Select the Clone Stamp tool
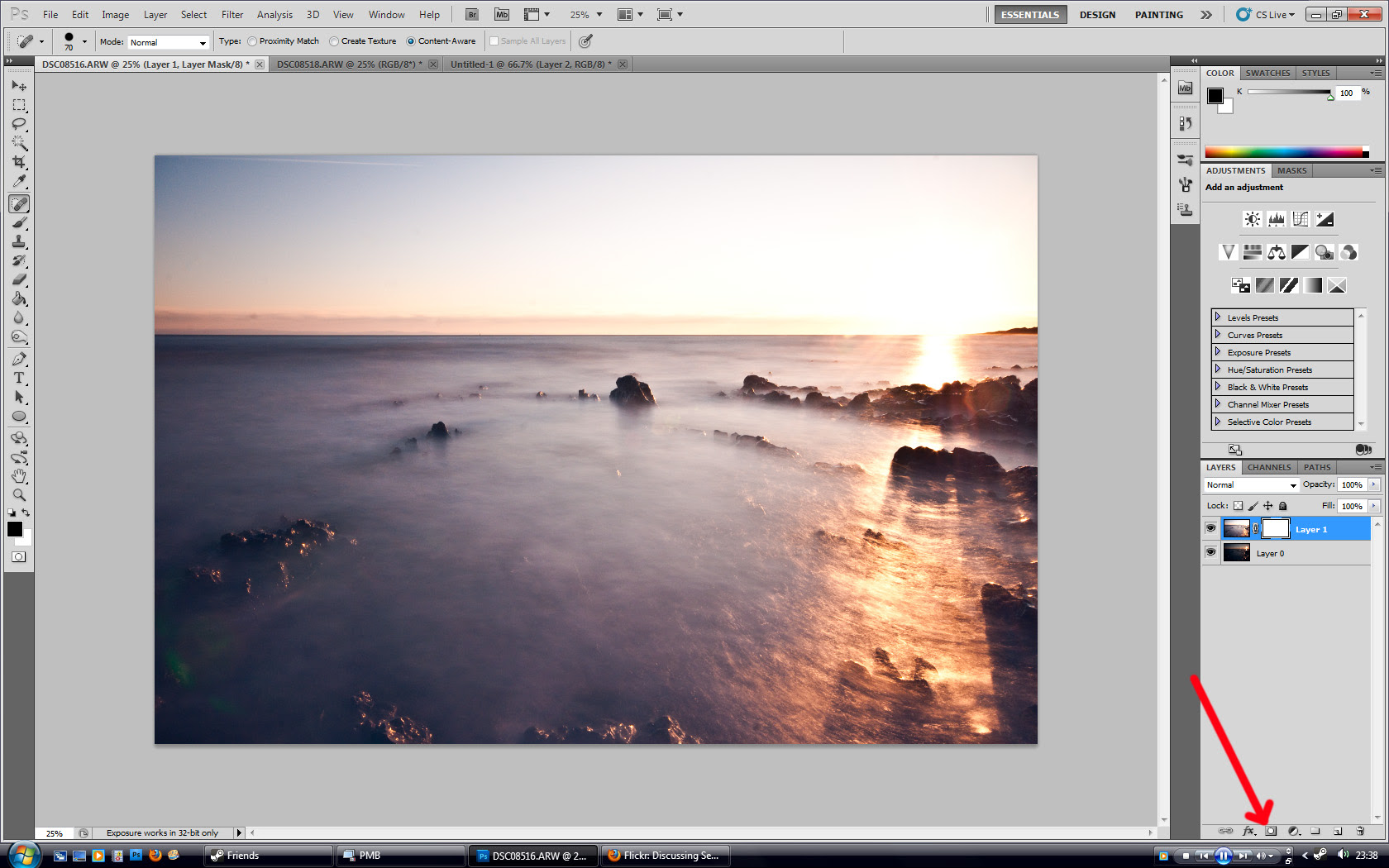The image size is (1389, 868). (19, 241)
